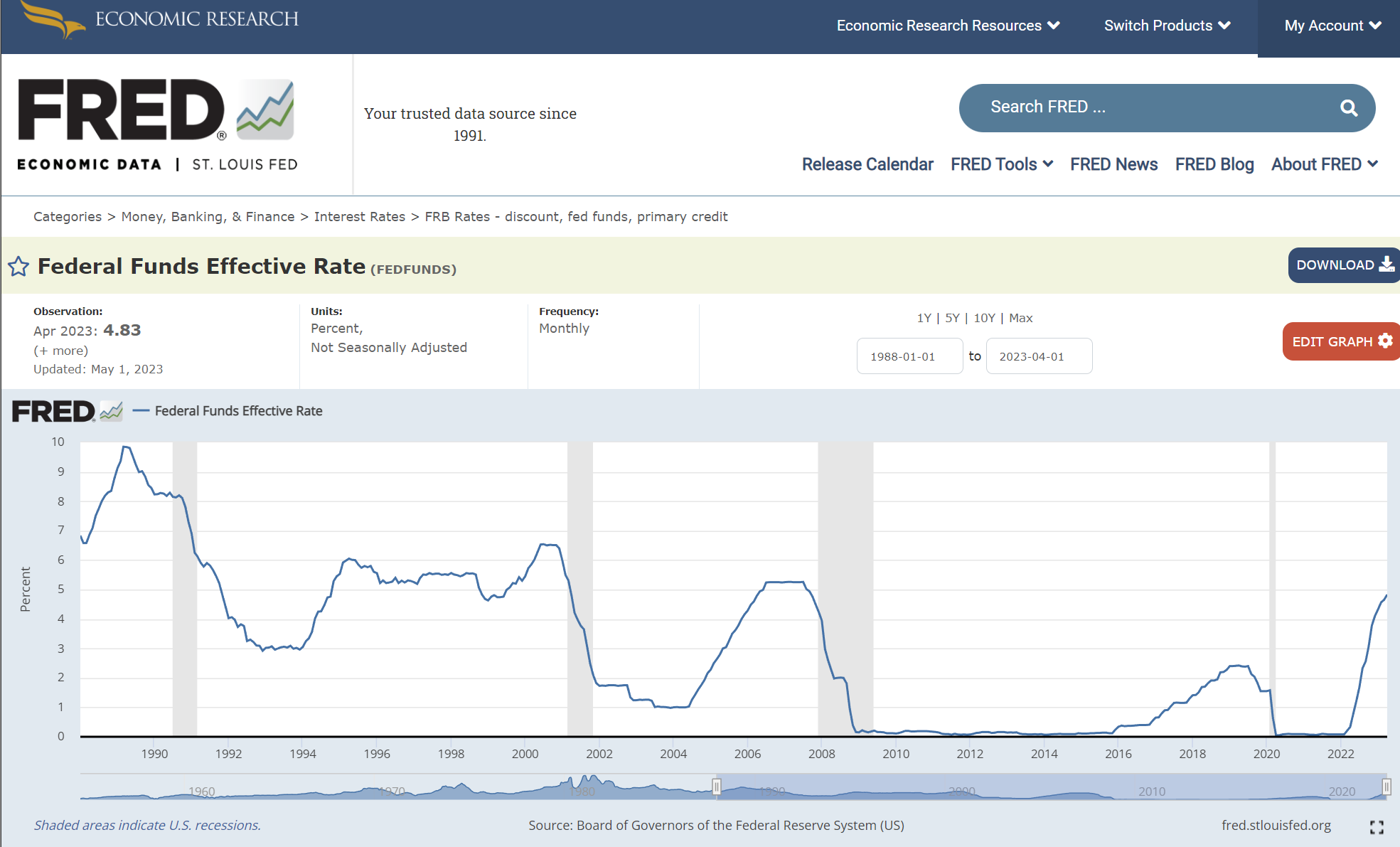The height and width of the screenshot is (847, 1400).
Task: Go to FRED Blog
Action: (x=1214, y=164)
